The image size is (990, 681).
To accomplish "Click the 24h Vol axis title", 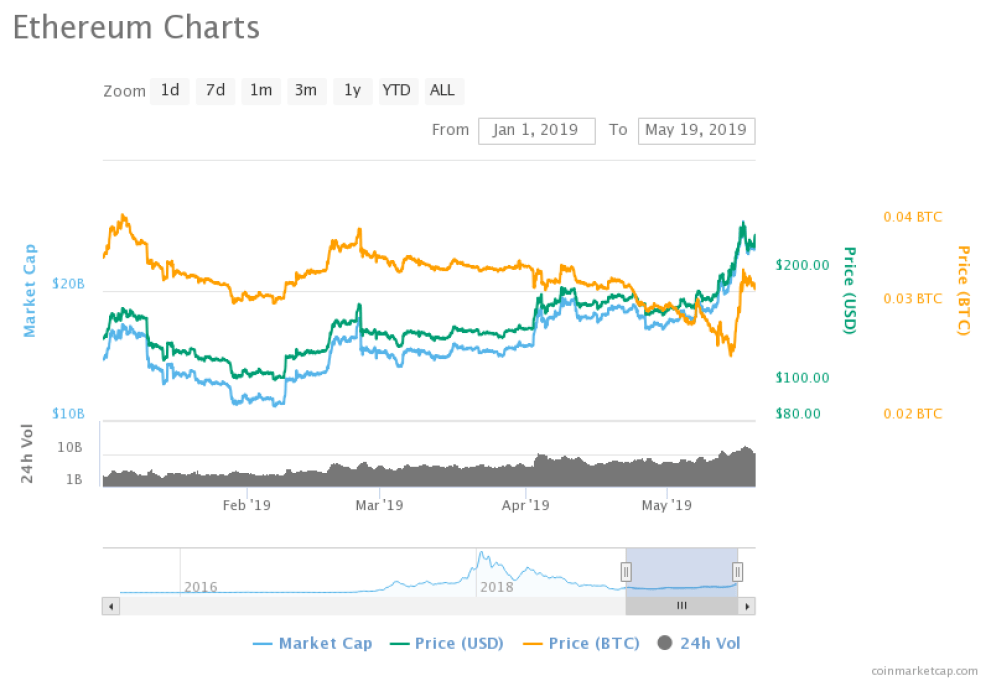I will tap(27, 454).
